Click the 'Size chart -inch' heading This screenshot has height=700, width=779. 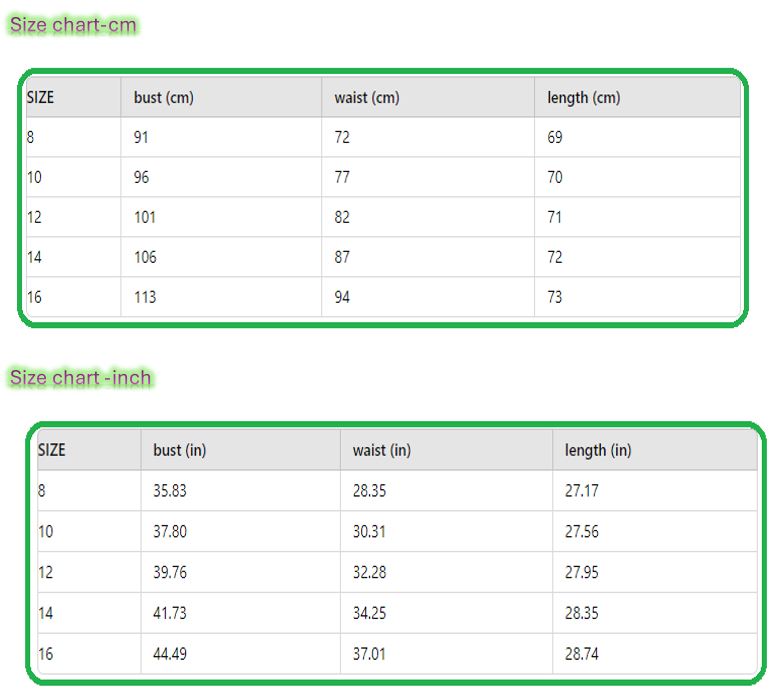coord(80,377)
